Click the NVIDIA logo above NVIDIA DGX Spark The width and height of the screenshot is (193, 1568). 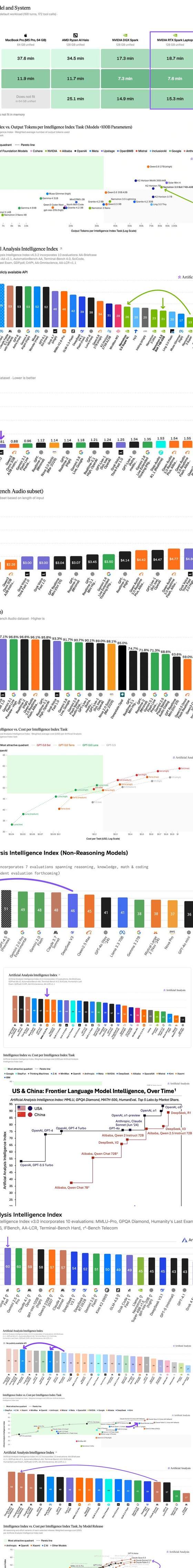(125, 35)
